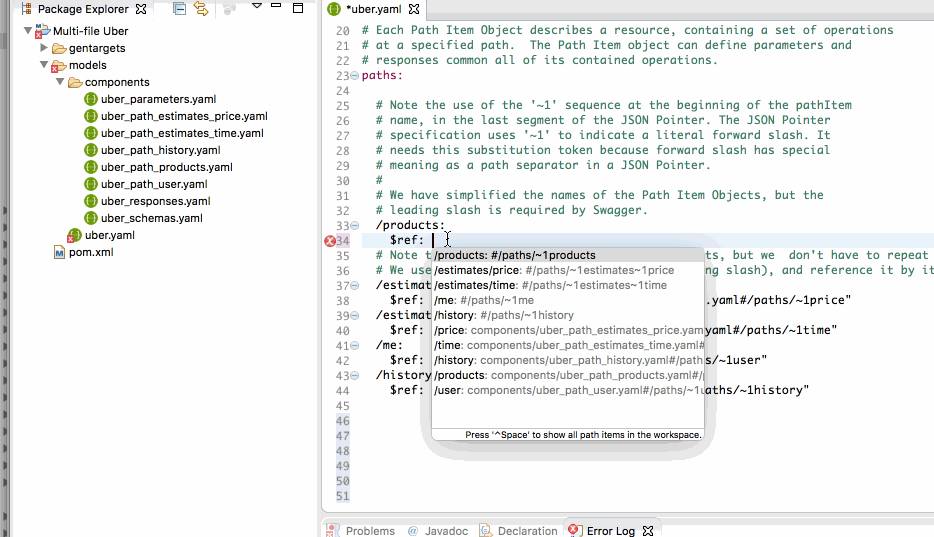Collapse the components folder
This screenshot has width=934, height=537.
coord(60,82)
